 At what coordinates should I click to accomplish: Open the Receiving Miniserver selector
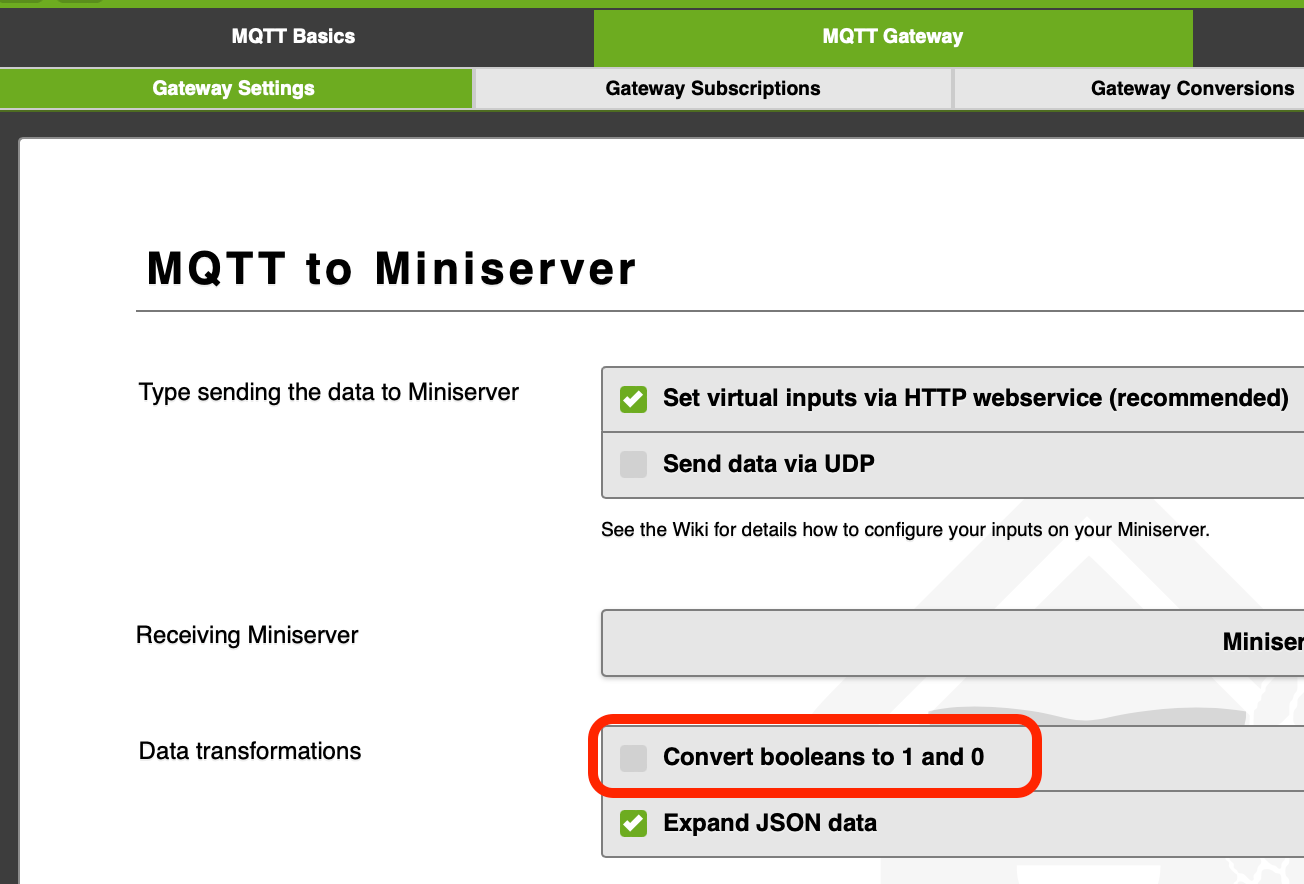(x=952, y=642)
